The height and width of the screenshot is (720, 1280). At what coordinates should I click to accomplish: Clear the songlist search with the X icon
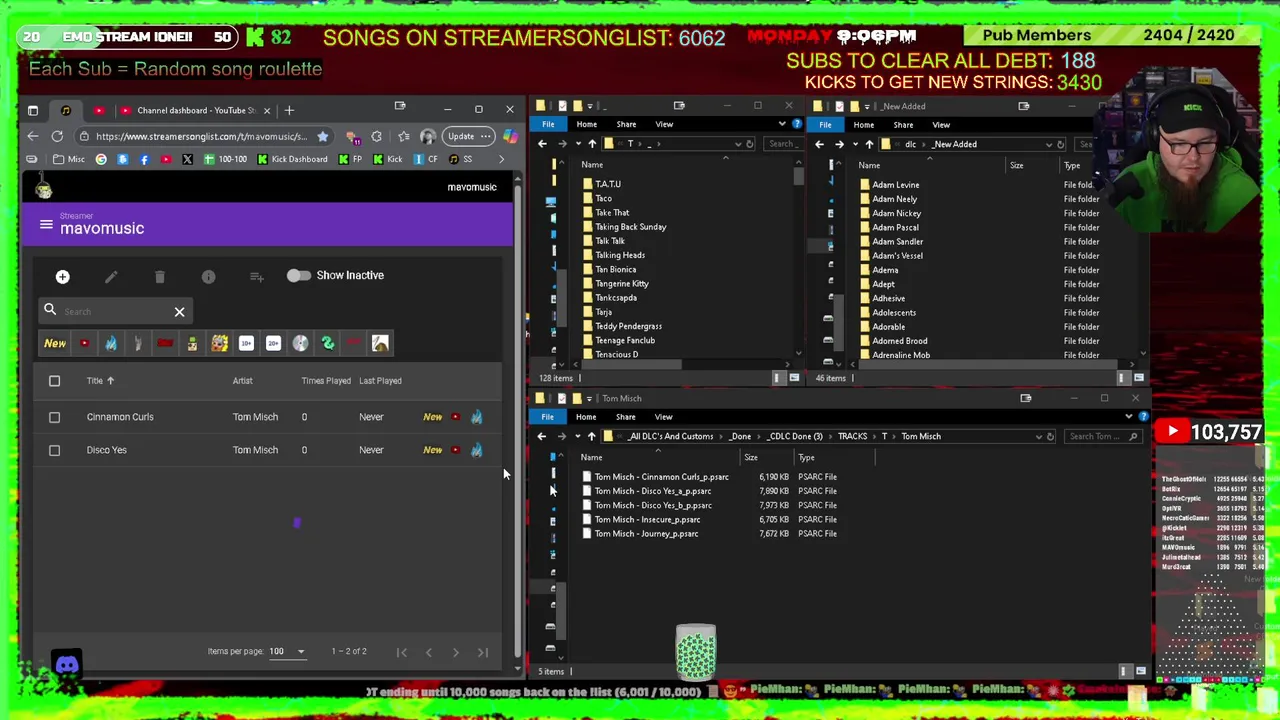180,312
